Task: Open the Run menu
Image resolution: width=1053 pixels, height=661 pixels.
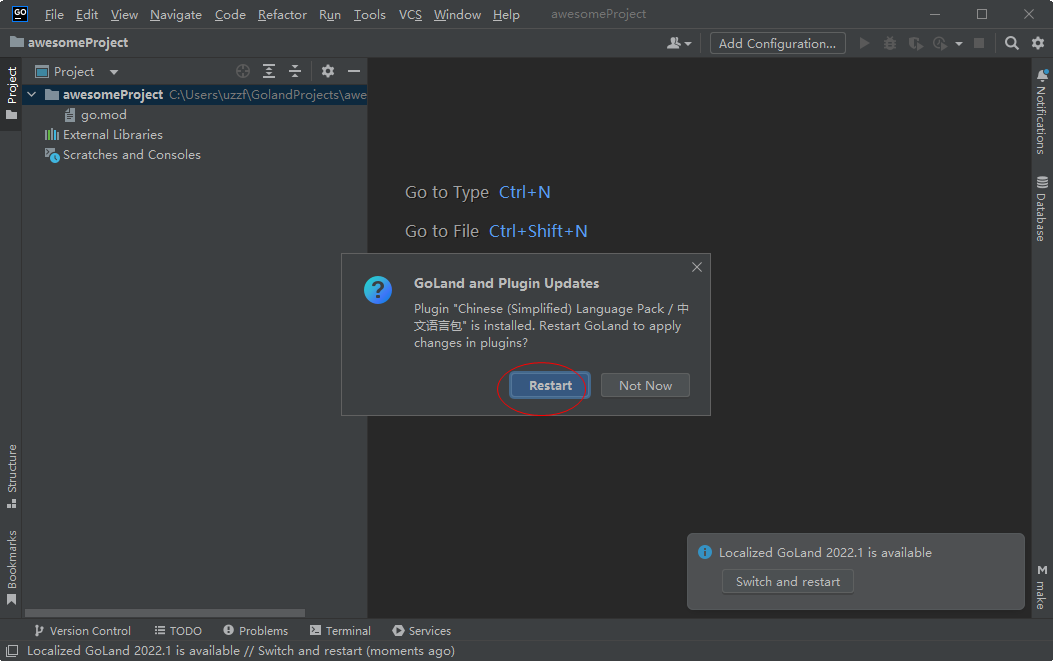Action: (330, 15)
